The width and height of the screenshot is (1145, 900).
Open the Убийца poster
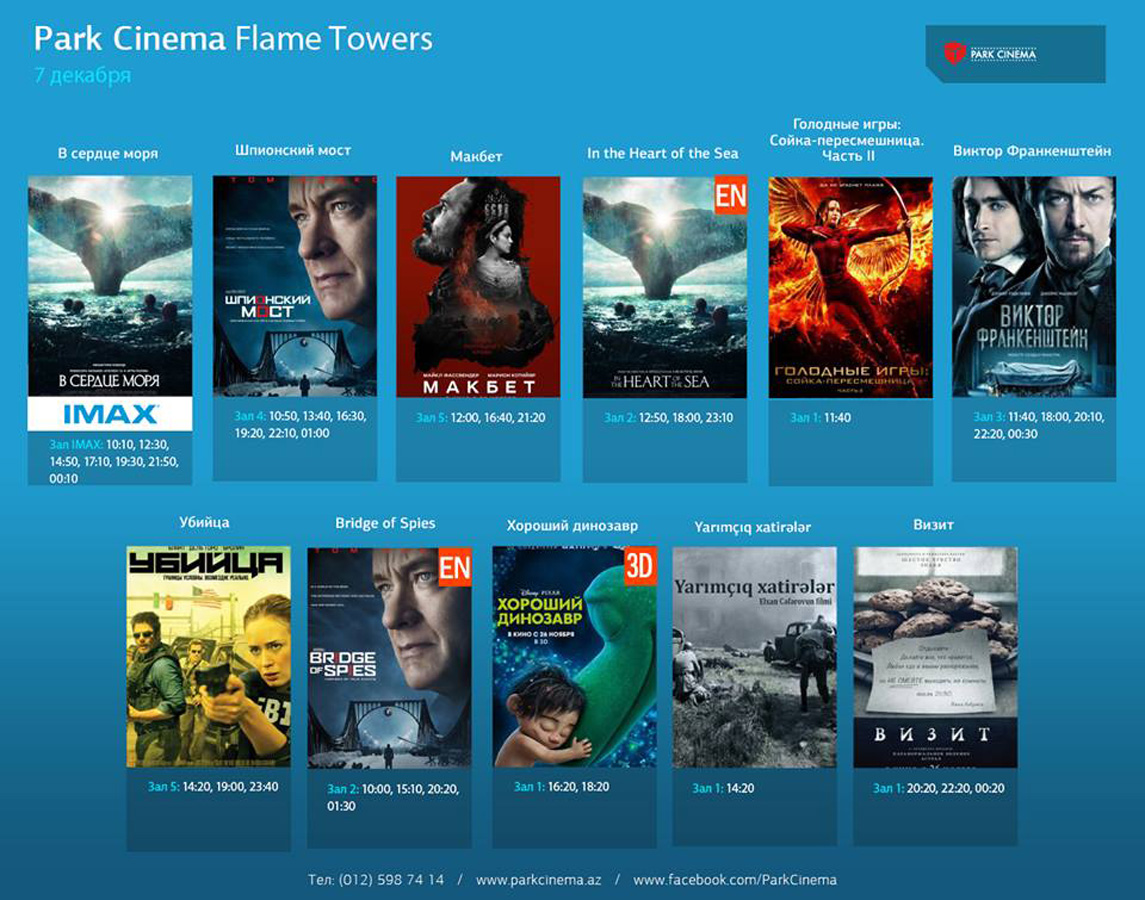[208, 657]
